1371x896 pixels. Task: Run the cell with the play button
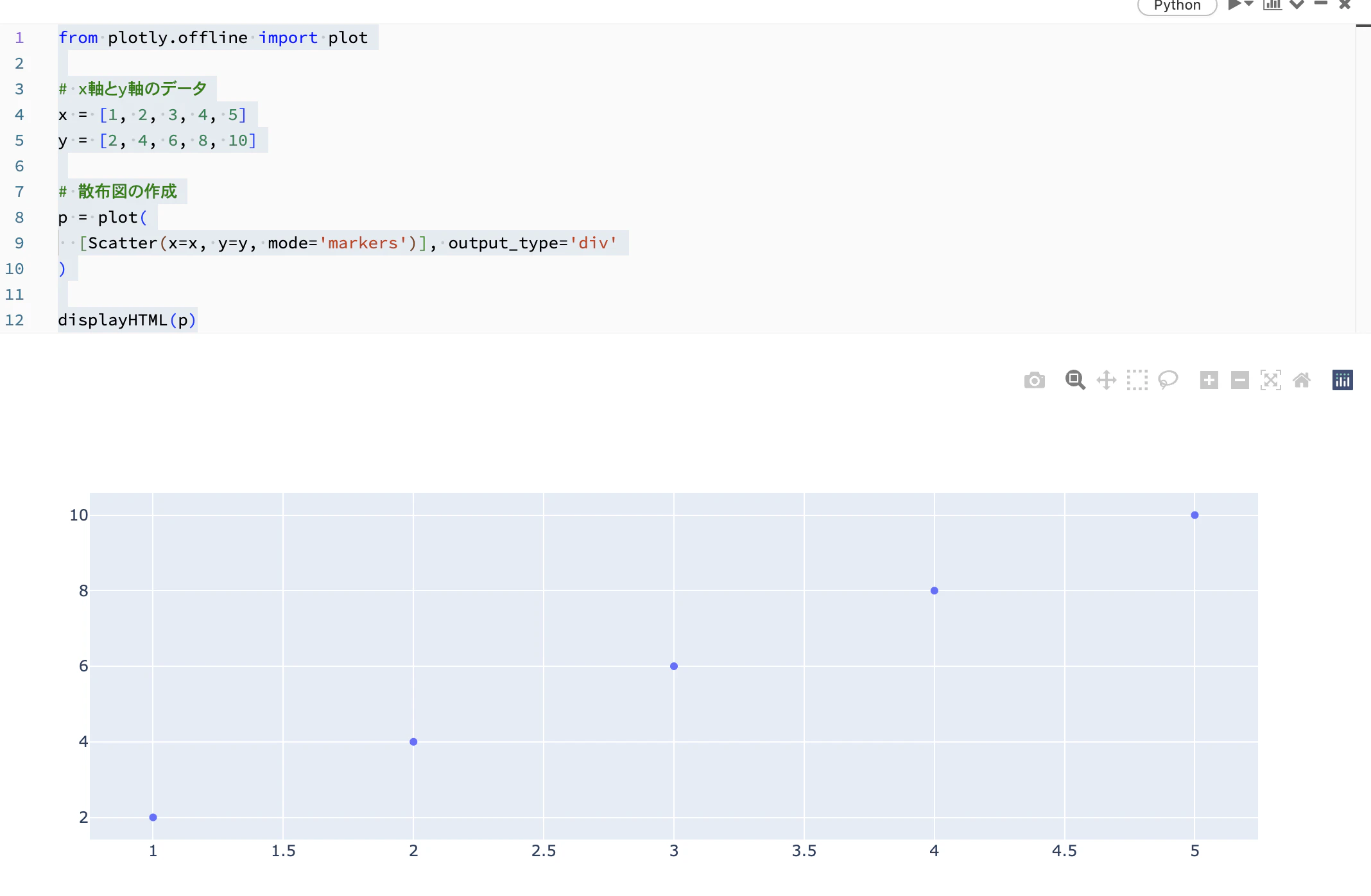(x=1235, y=5)
